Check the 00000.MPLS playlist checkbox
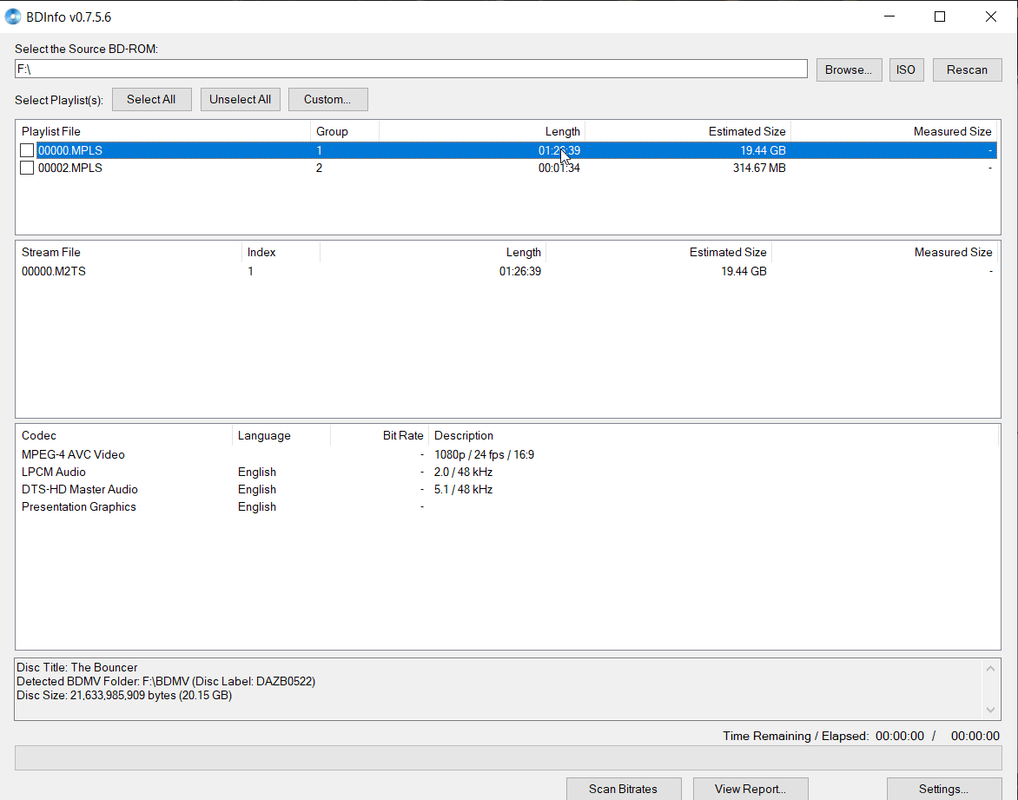The image size is (1018, 800). (x=27, y=151)
